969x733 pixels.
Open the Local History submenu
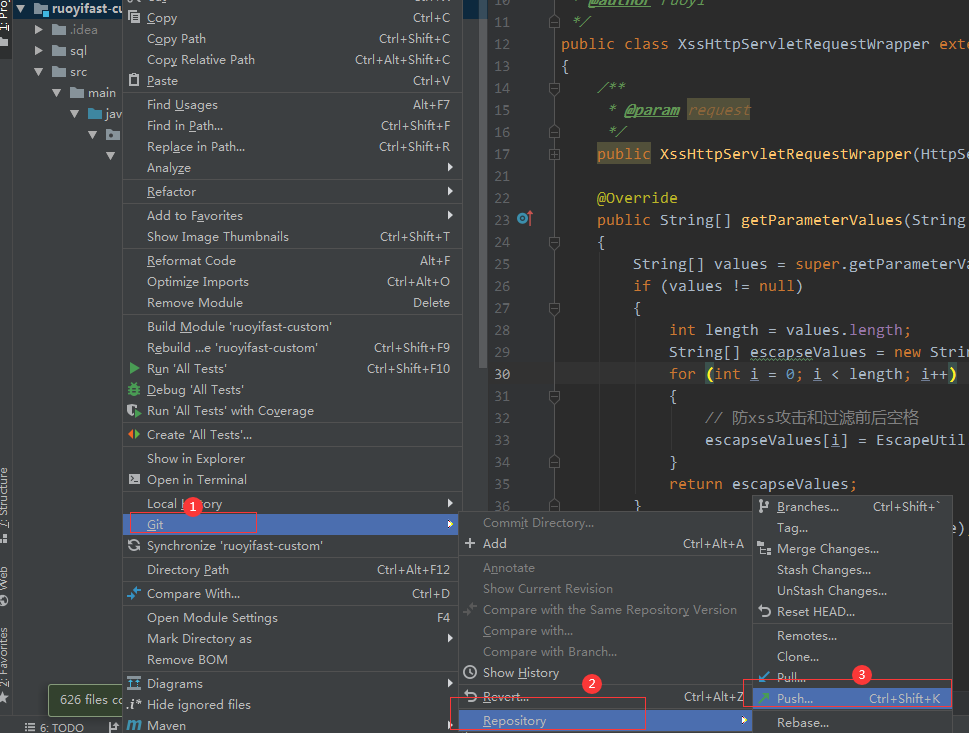pyautogui.click(x=292, y=504)
